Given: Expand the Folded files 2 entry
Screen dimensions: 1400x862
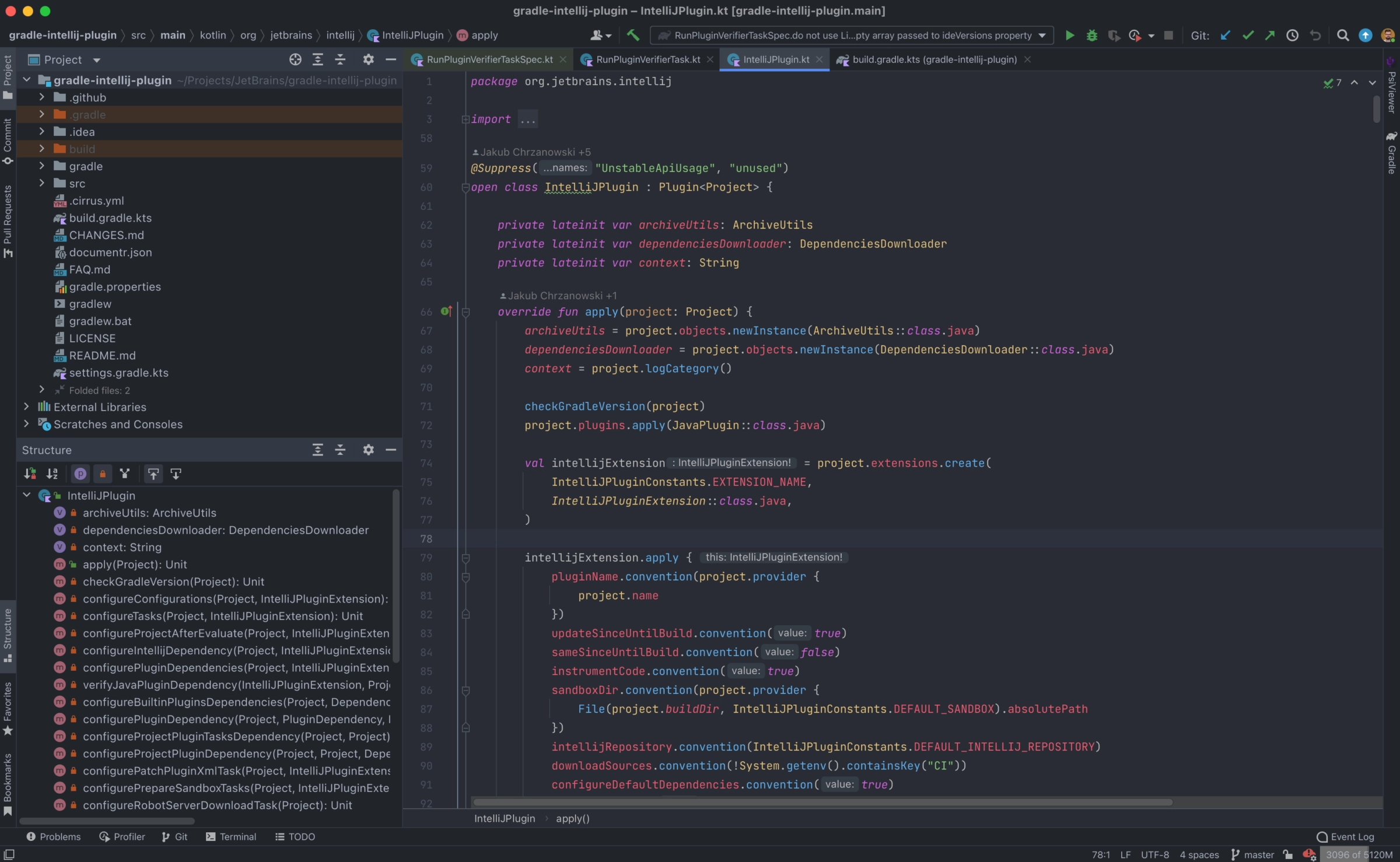Looking at the screenshot, I should [40, 389].
